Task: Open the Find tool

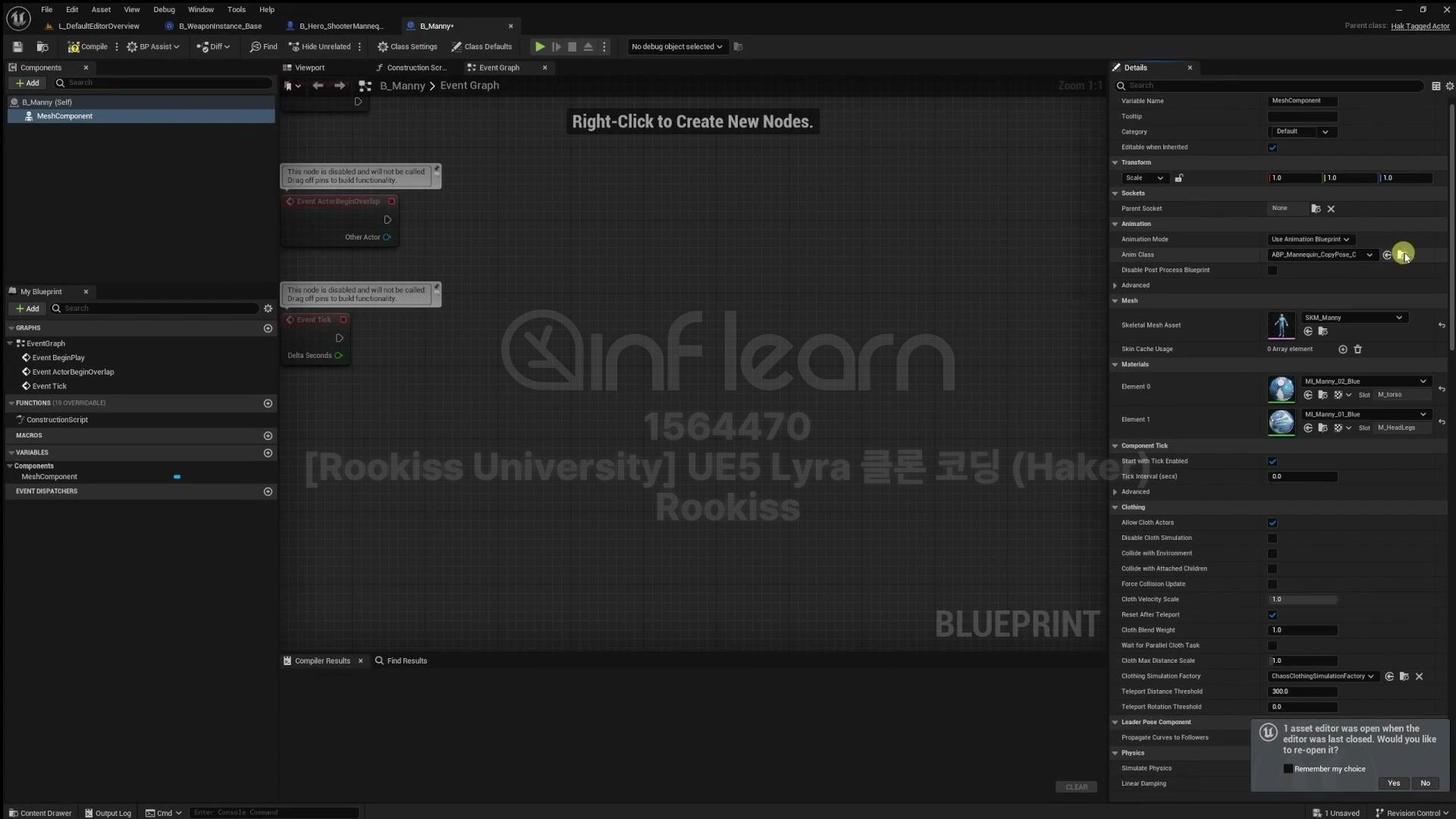Action: tap(263, 47)
